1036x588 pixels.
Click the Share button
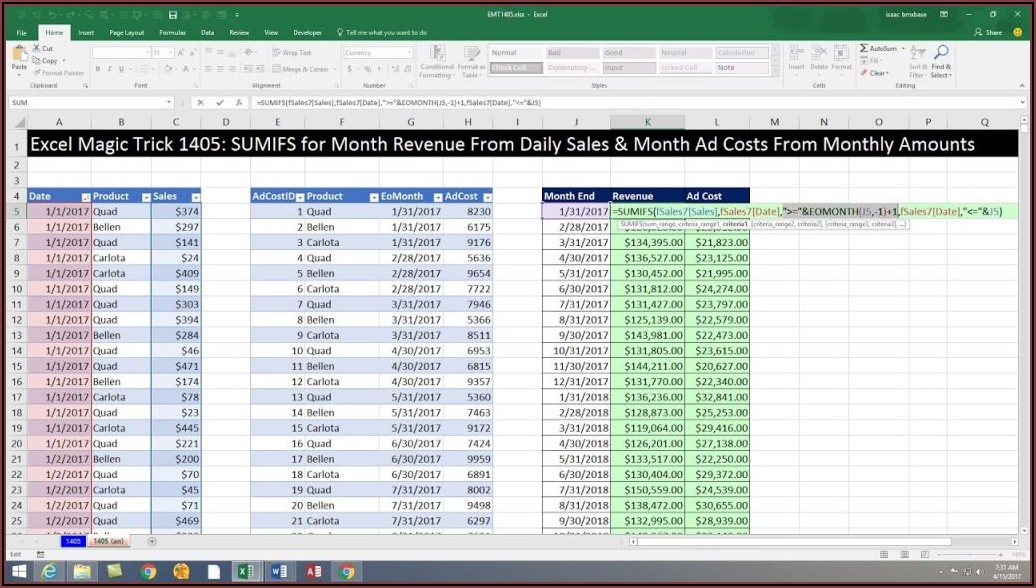pyautogui.click(x=989, y=32)
